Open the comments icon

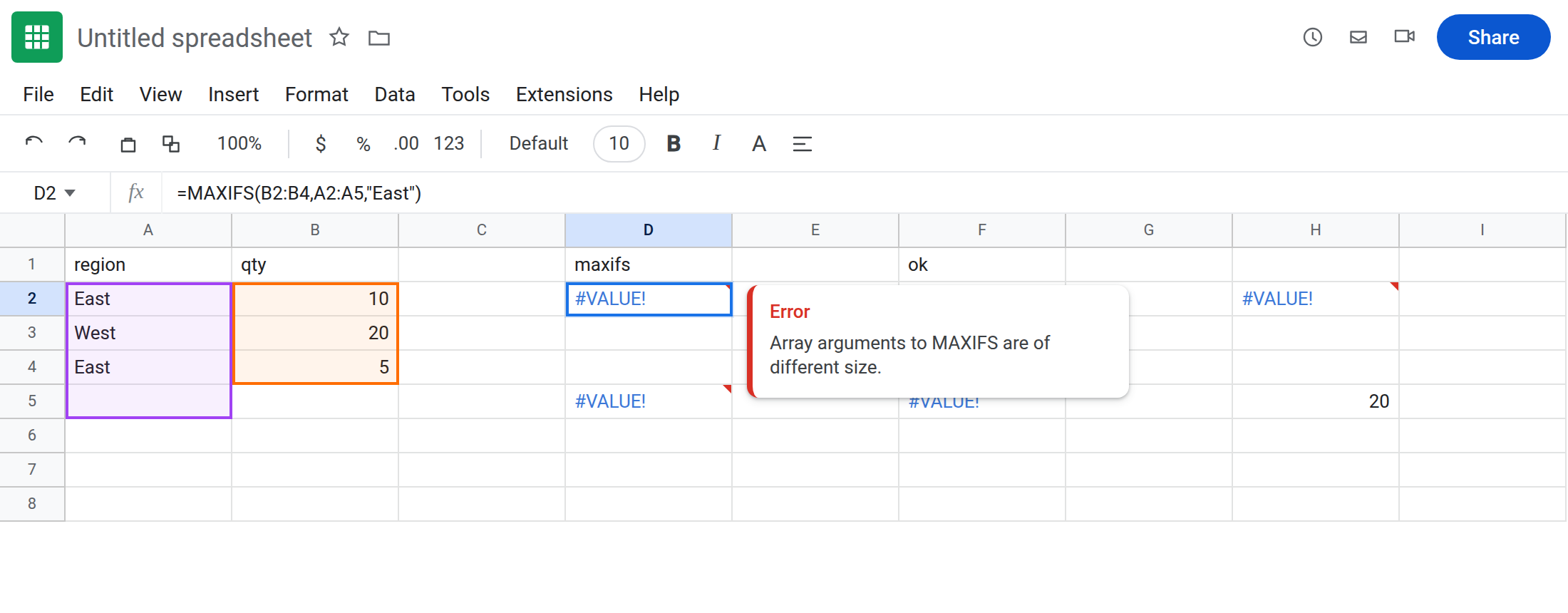tap(1358, 37)
